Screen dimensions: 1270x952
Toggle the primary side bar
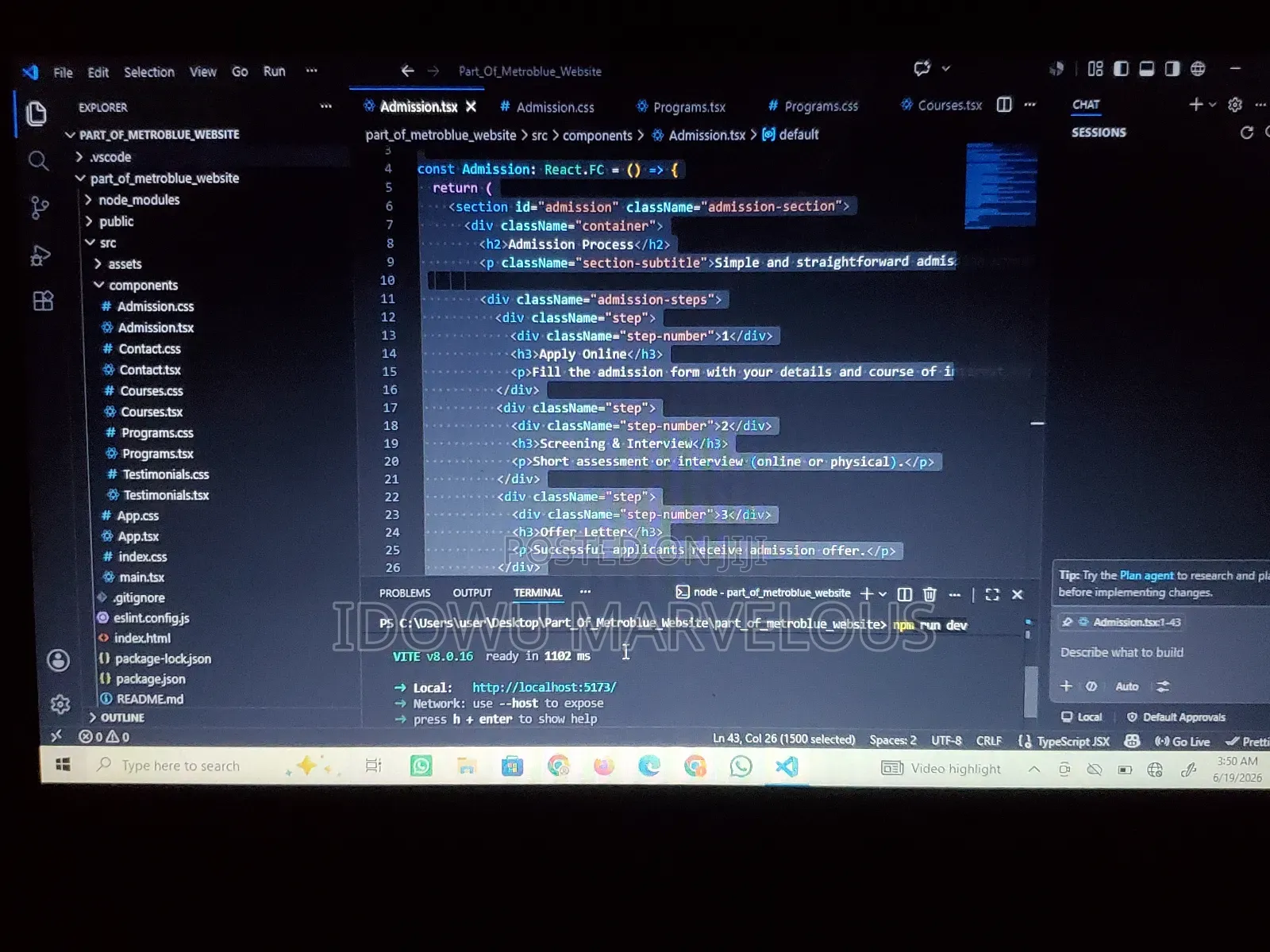point(1121,69)
